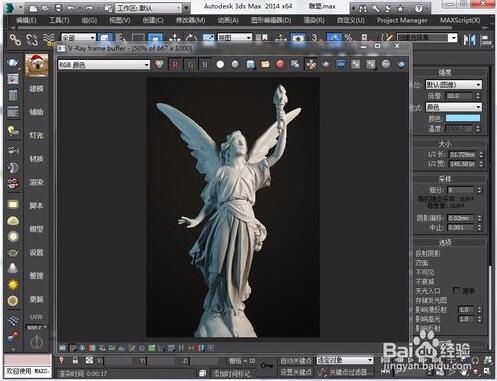
Task: Click the Unlink Selection broken-chain icon
Action: click(32, 39)
